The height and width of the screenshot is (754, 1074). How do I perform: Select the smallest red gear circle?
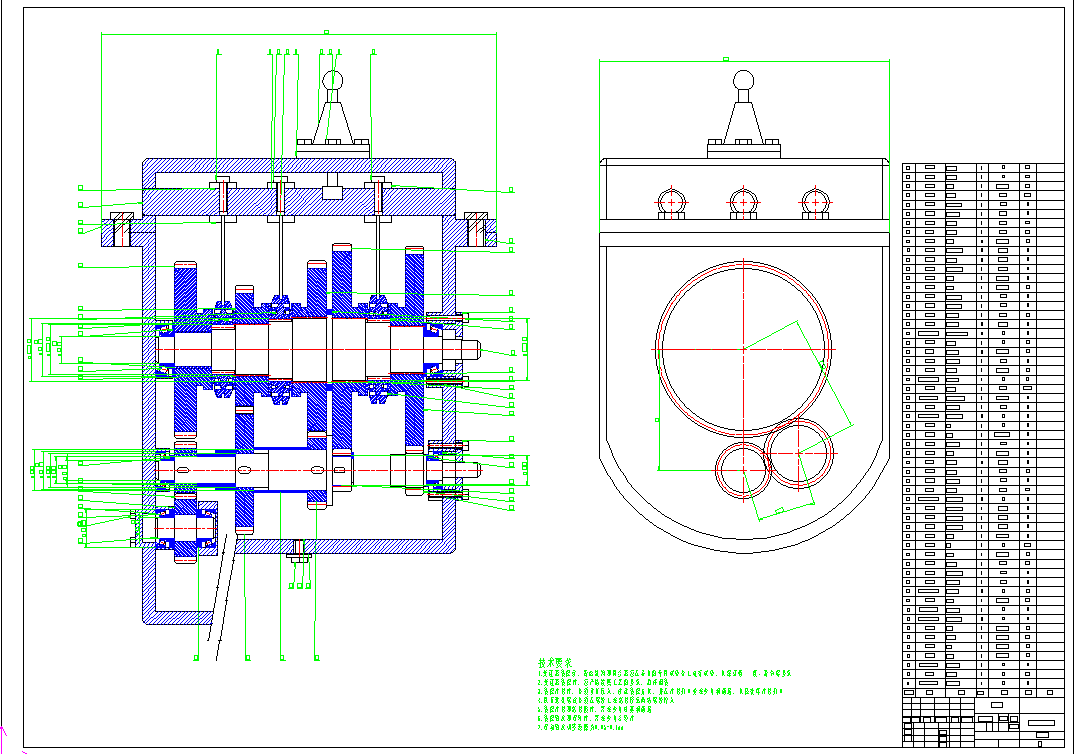click(x=740, y=470)
